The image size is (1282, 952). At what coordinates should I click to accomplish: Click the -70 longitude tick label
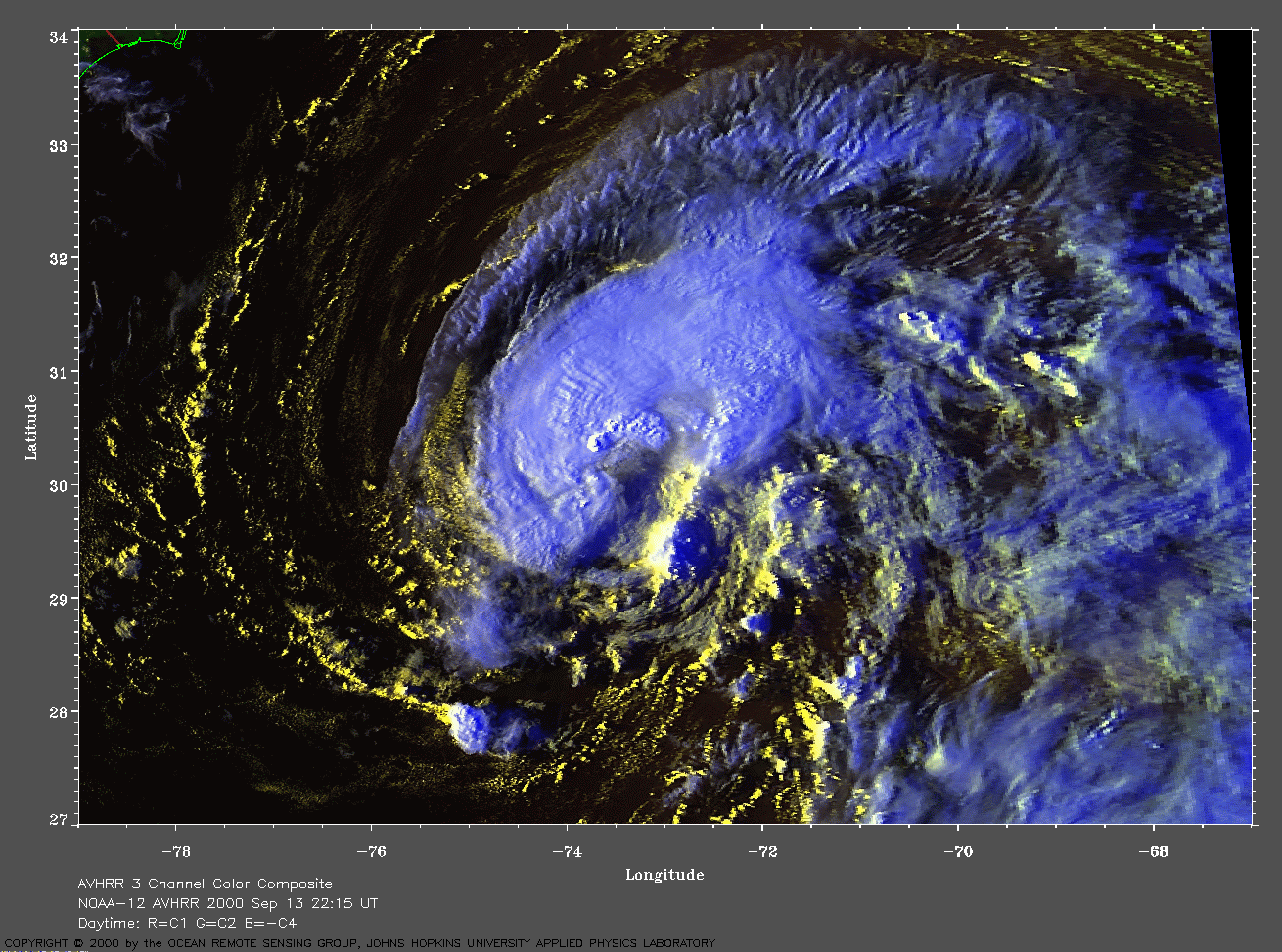tap(958, 852)
